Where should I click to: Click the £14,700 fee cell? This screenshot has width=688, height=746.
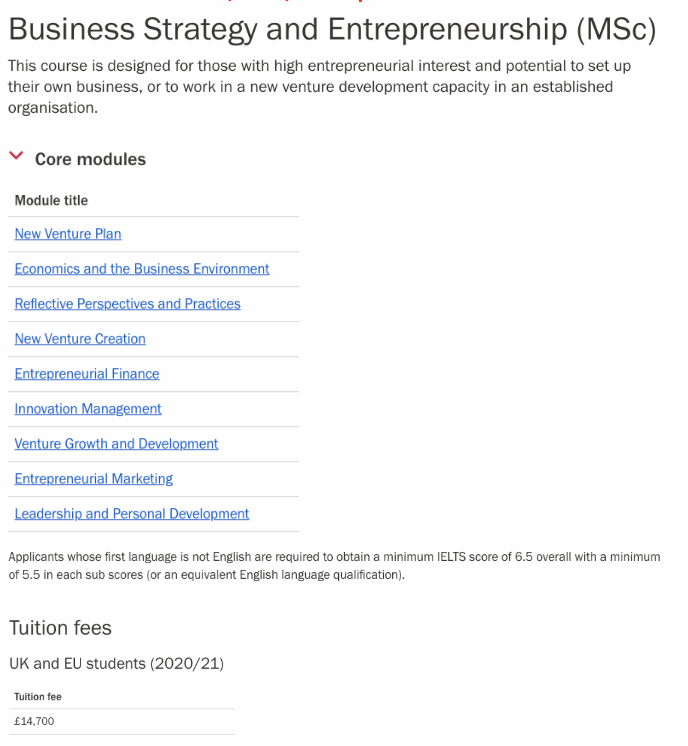point(34,721)
